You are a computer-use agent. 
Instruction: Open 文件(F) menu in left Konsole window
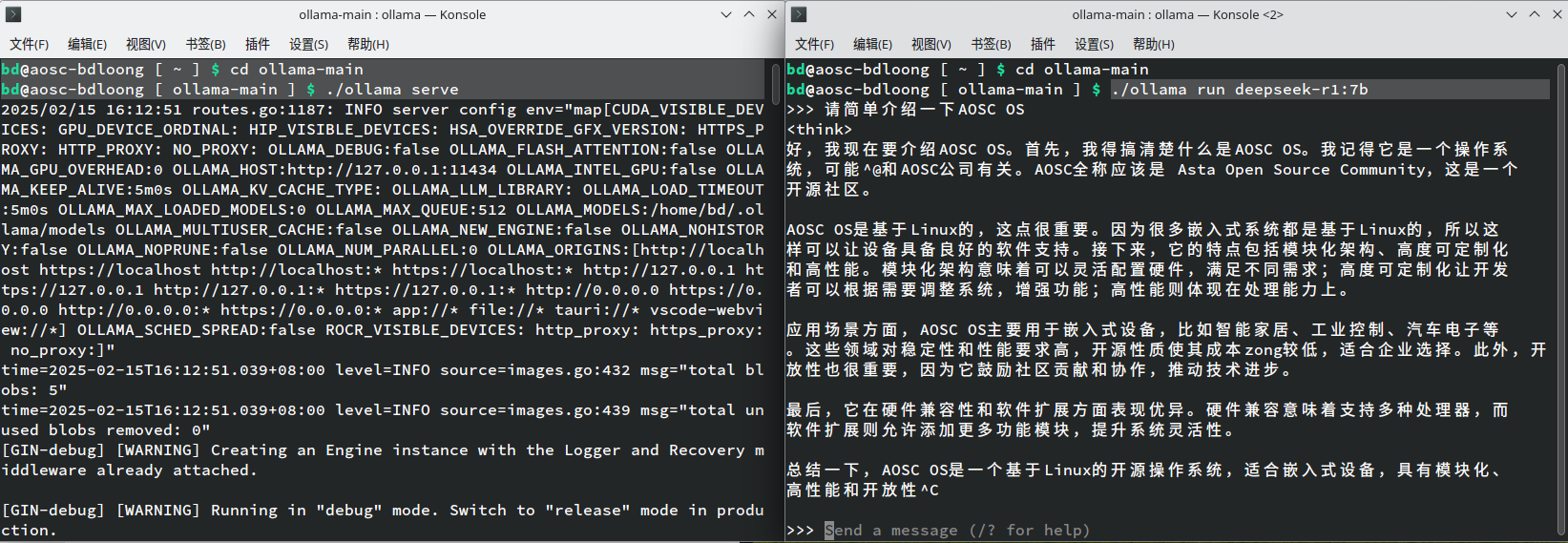(x=29, y=44)
